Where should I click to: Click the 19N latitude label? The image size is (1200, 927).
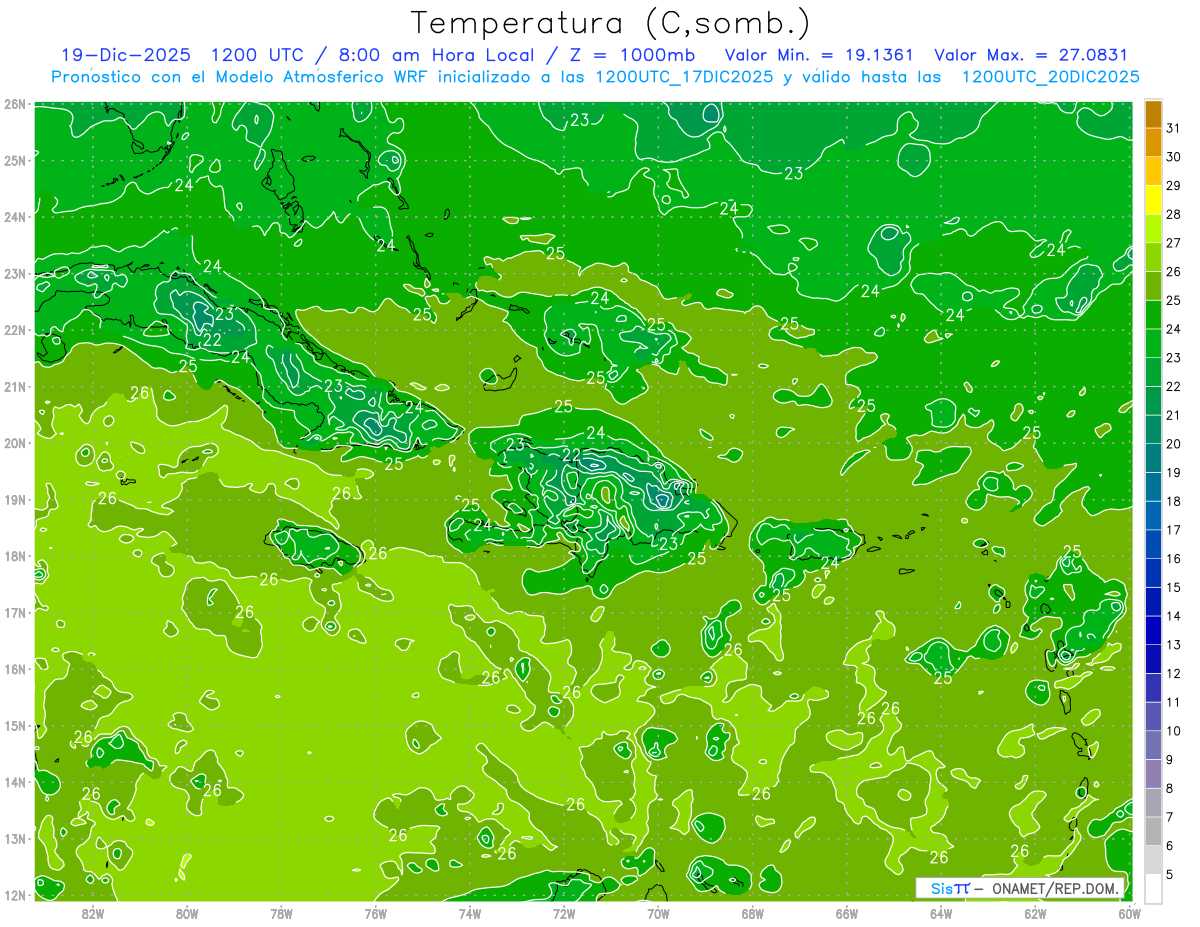16,499
